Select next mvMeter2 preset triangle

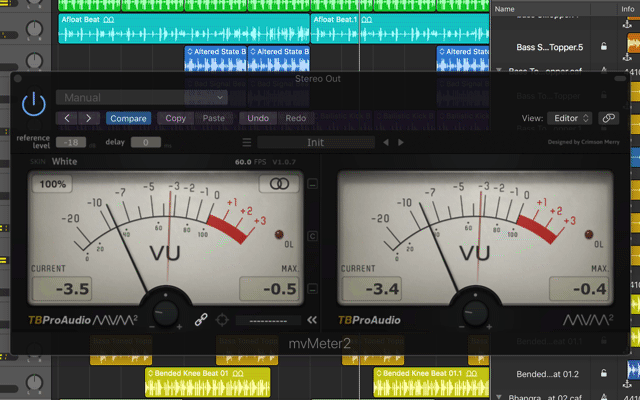pos(401,142)
